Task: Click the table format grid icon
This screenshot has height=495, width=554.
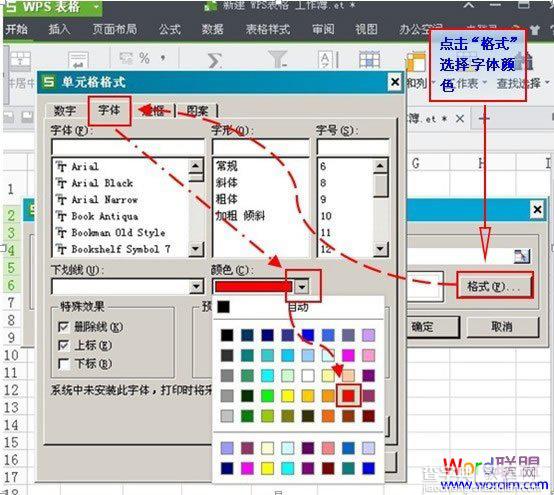Action: 369,59
